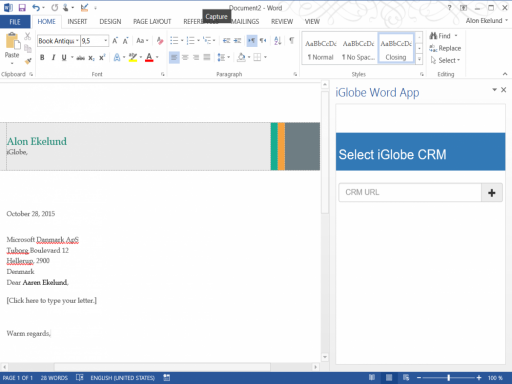The image size is (512, 384).
Task: Click the macro recording icon in status bar
Action: click(x=167, y=377)
